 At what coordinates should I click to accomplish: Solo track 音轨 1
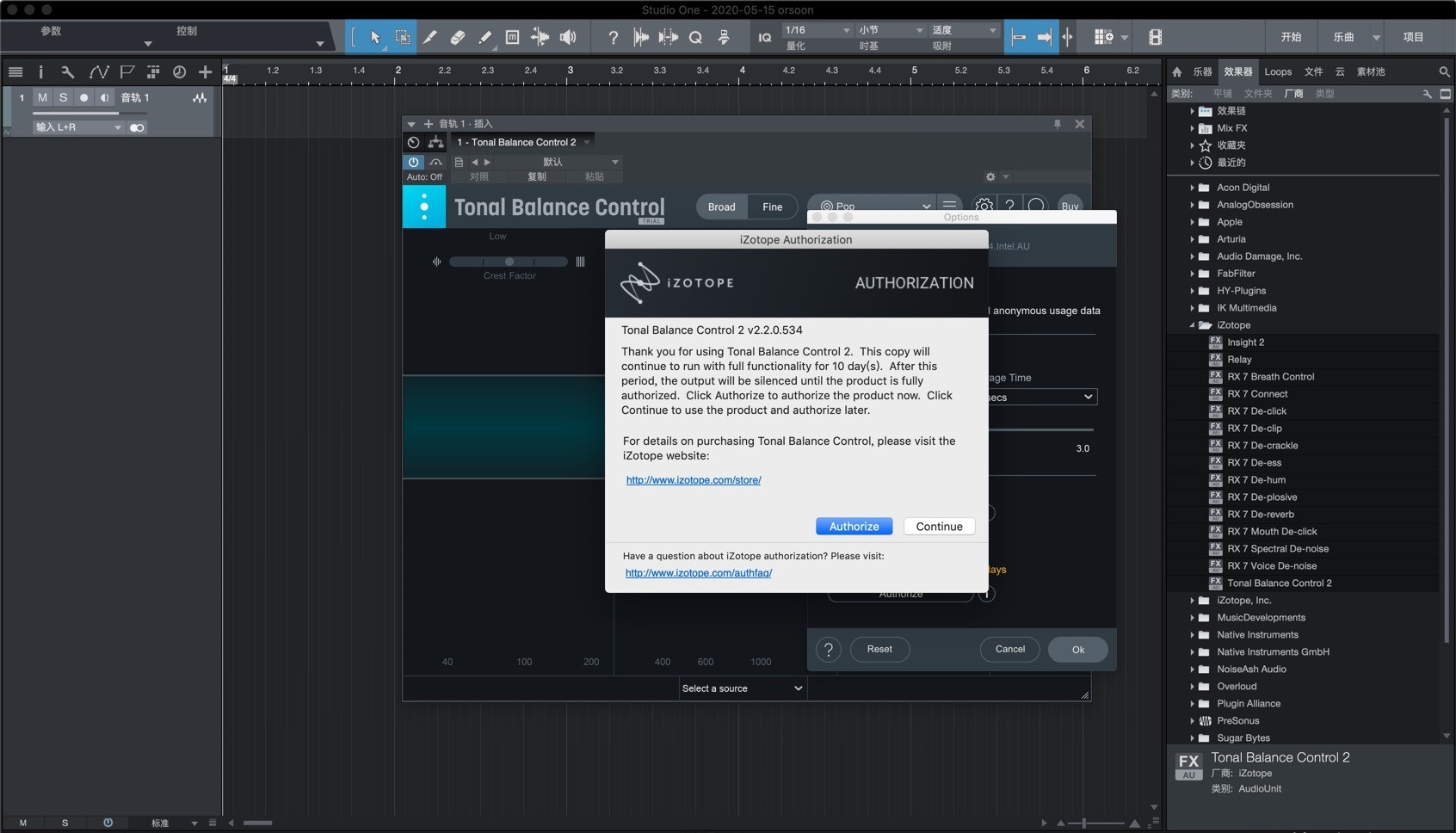(63, 98)
